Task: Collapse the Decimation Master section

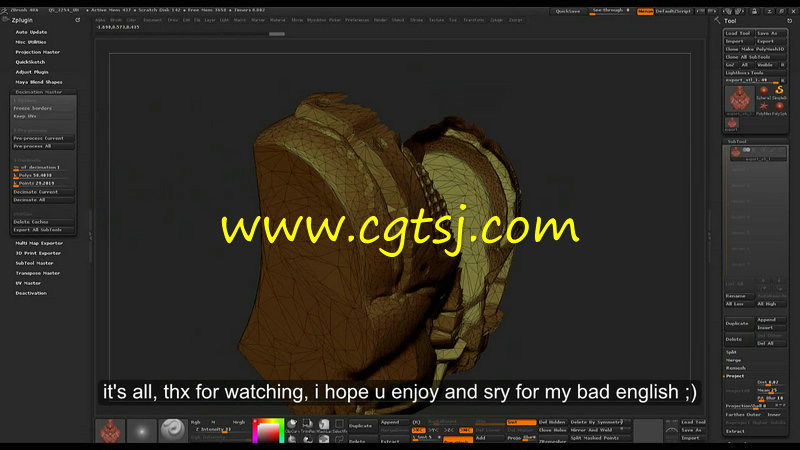Action: pos(38,92)
